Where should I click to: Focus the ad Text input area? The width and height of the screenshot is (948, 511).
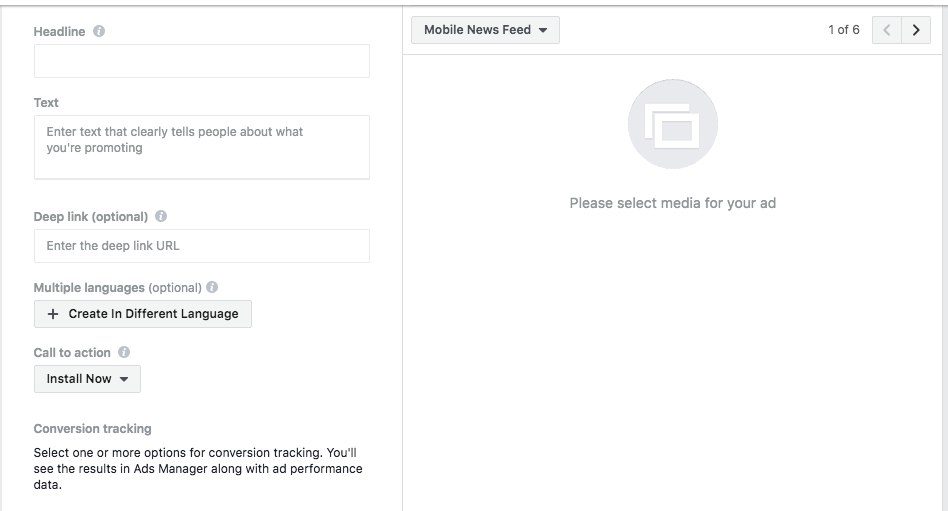(x=202, y=147)
